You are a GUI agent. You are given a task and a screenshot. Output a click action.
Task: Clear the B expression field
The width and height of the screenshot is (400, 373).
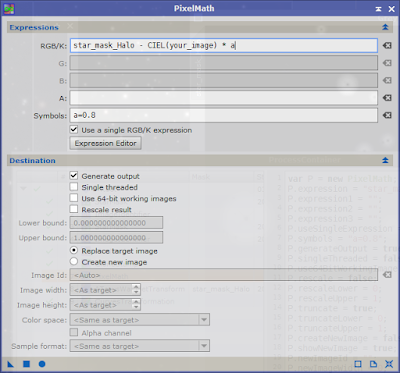pyautogui.click(x=387, y=80)
